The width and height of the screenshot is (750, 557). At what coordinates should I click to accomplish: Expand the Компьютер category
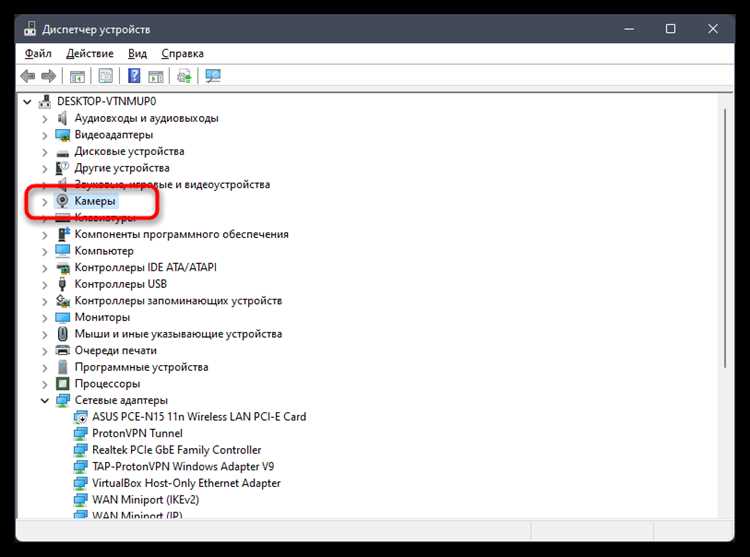[x=44, y=251]
